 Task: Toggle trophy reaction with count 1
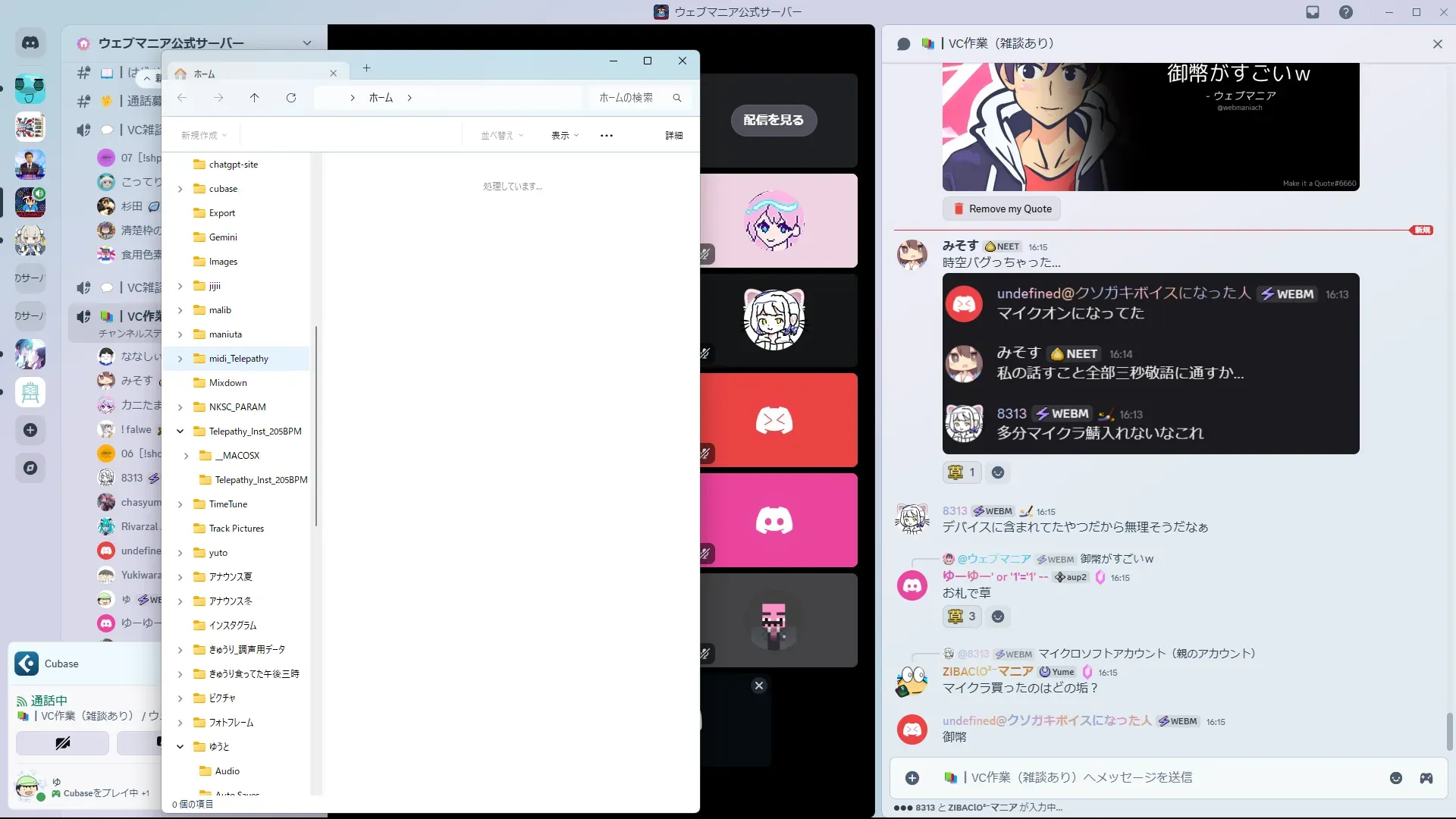click(x=962, y=472)
